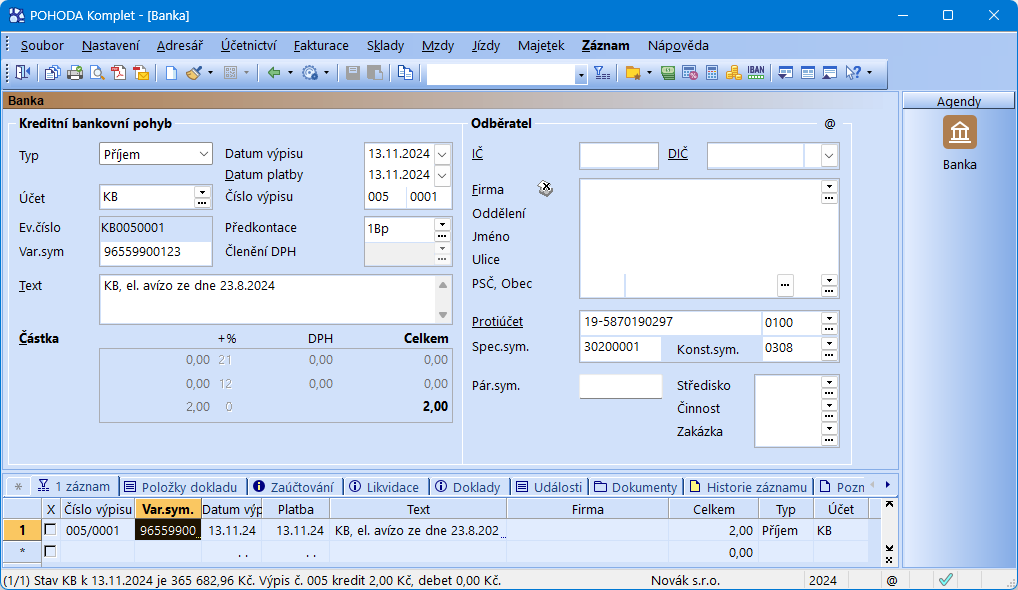
Task: Click the copy documents toolbar icon
Action: [53, 73]
